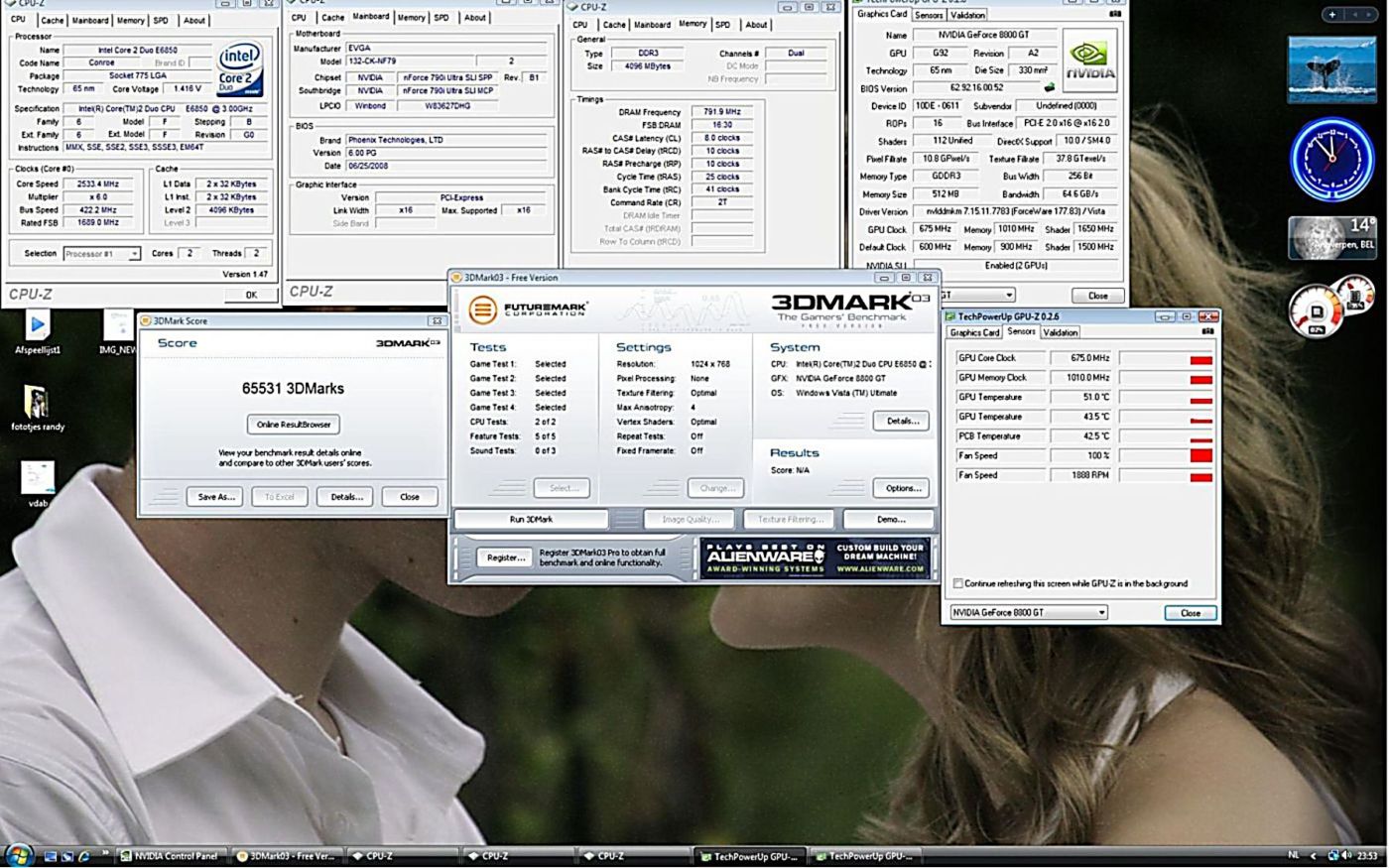Select the Memory tab in Mainboard CPU-Z window
Viewport: 1389px width, 868px height.
coord(411,17)
